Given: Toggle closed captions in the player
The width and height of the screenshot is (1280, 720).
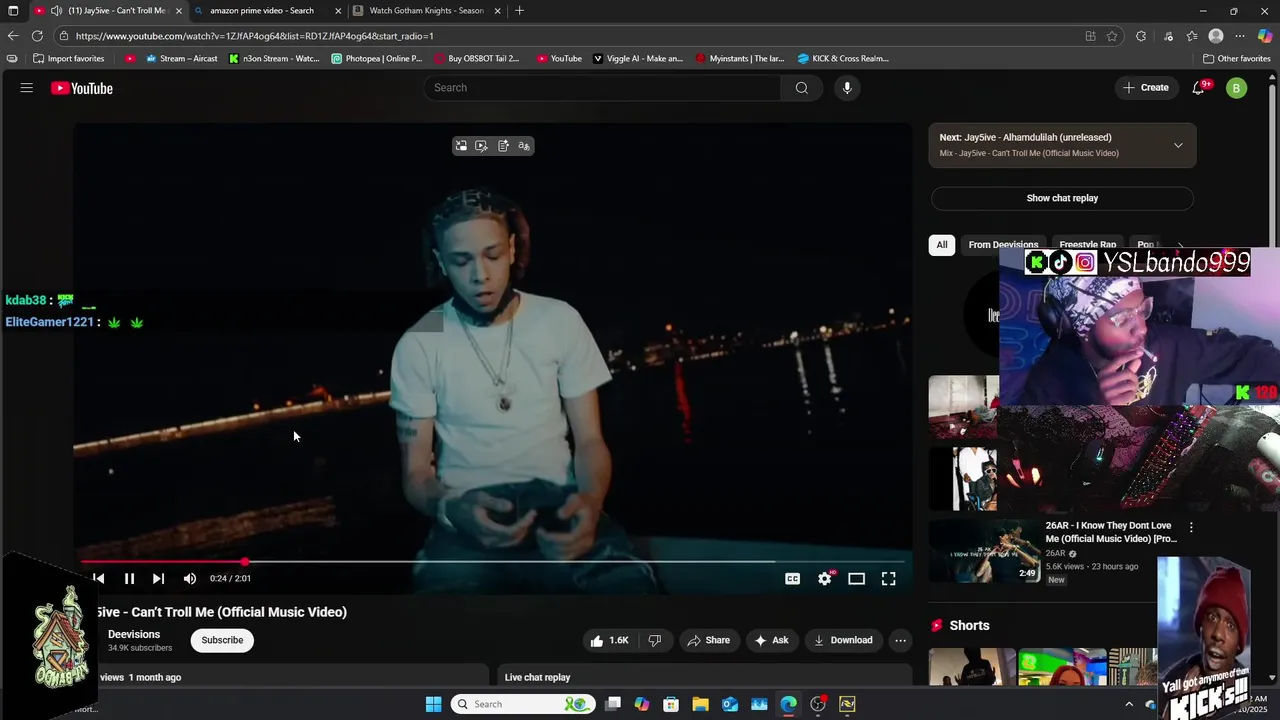Looking at the screenshot, I should pos(792,578).
